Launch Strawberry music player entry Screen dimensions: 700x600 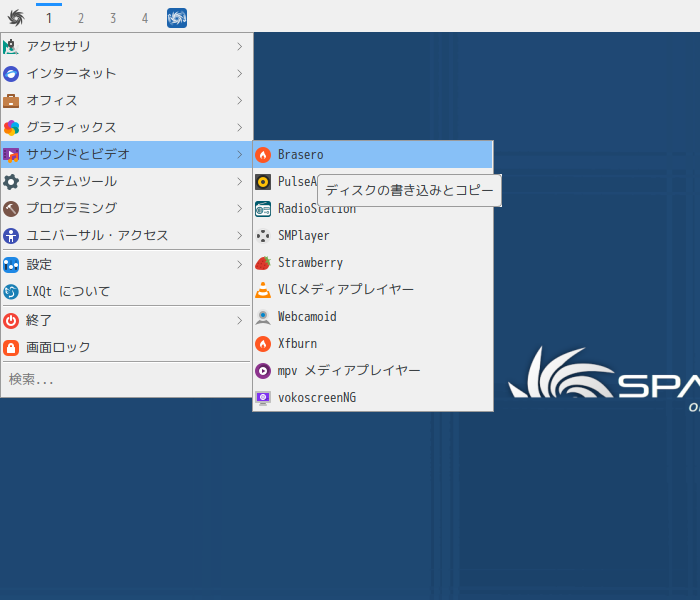pyautogui.click(x=373, y=263)
